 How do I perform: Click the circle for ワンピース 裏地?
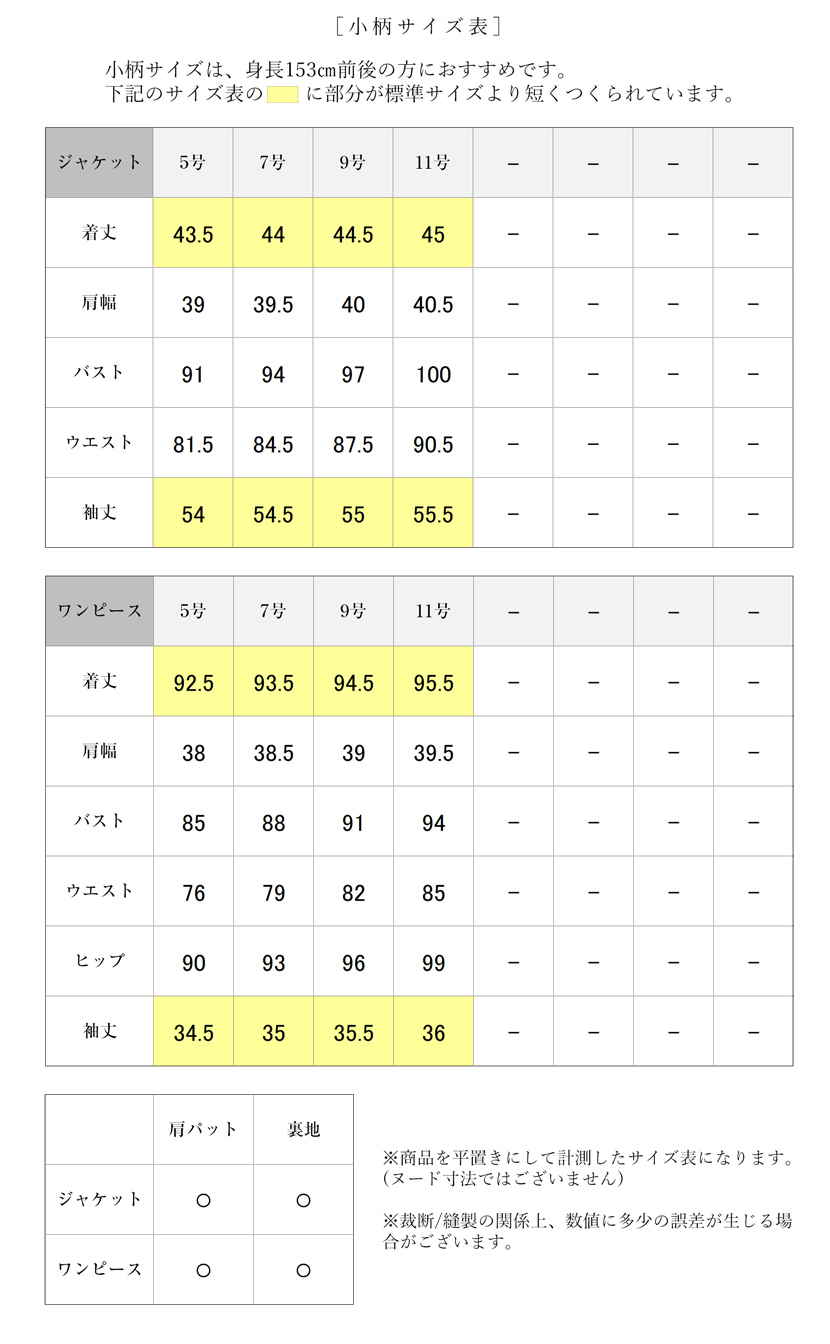point(303,1270)
